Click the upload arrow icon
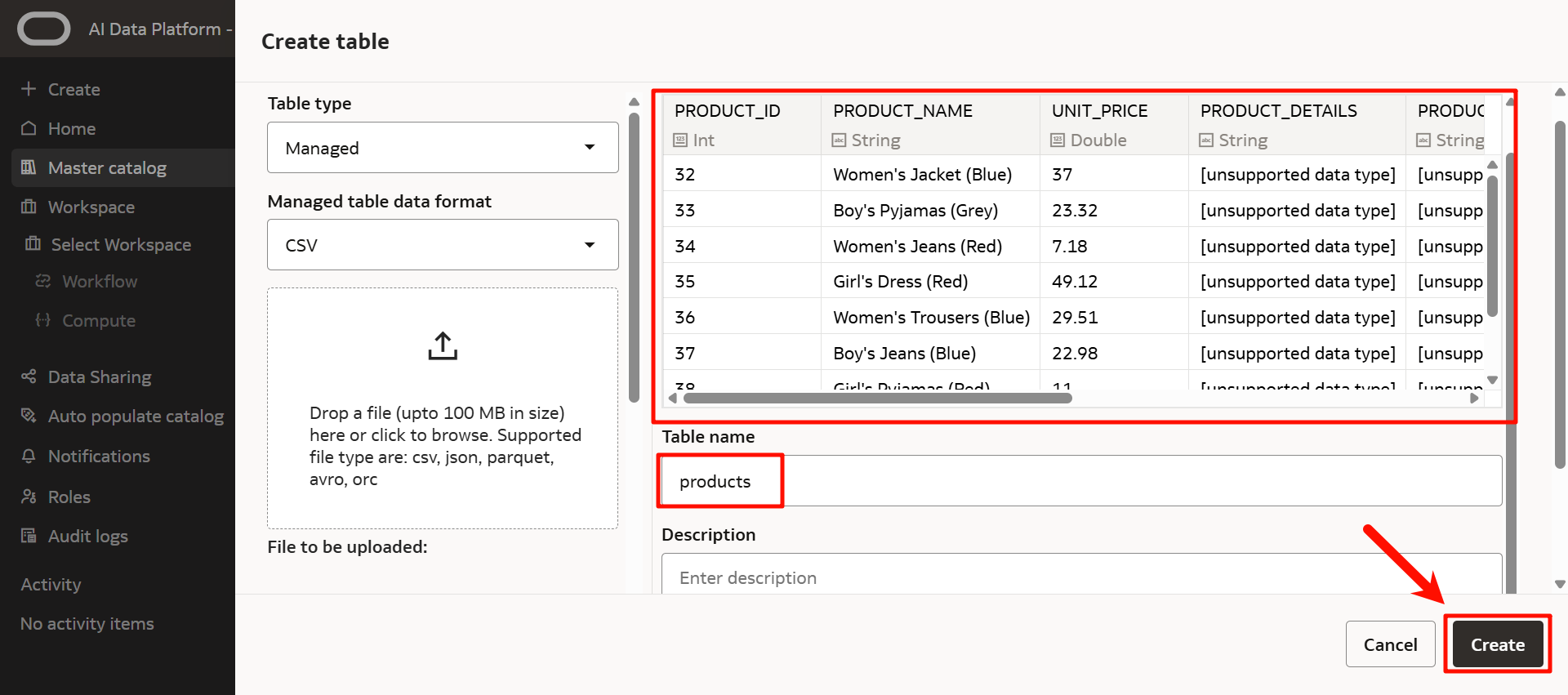 [443, 346]
